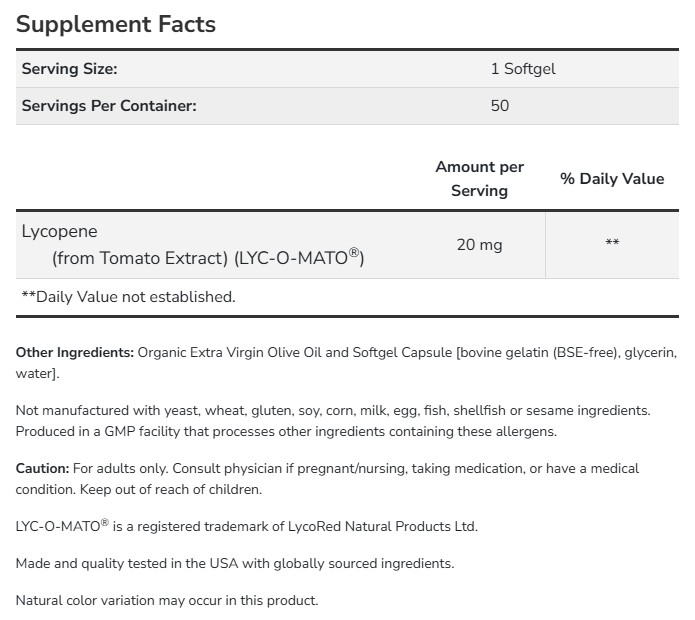Click the Made and quality tested in USA line
Screen dimensions: 695x620
(x=235, y=563)
